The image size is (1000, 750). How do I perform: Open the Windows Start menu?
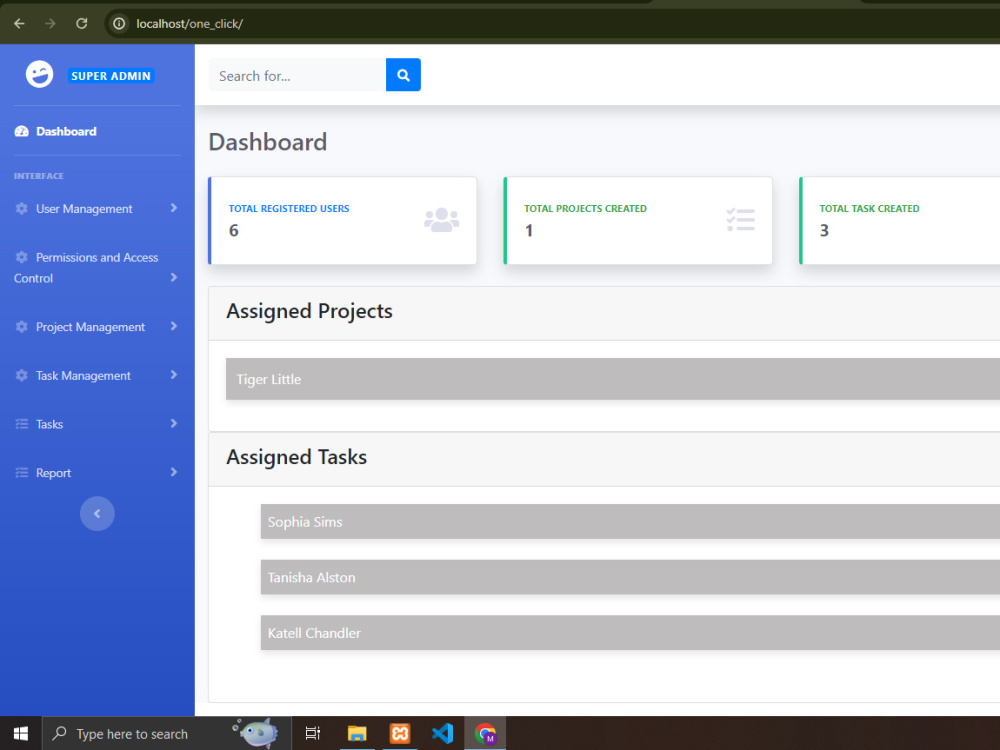pos(20,733)
